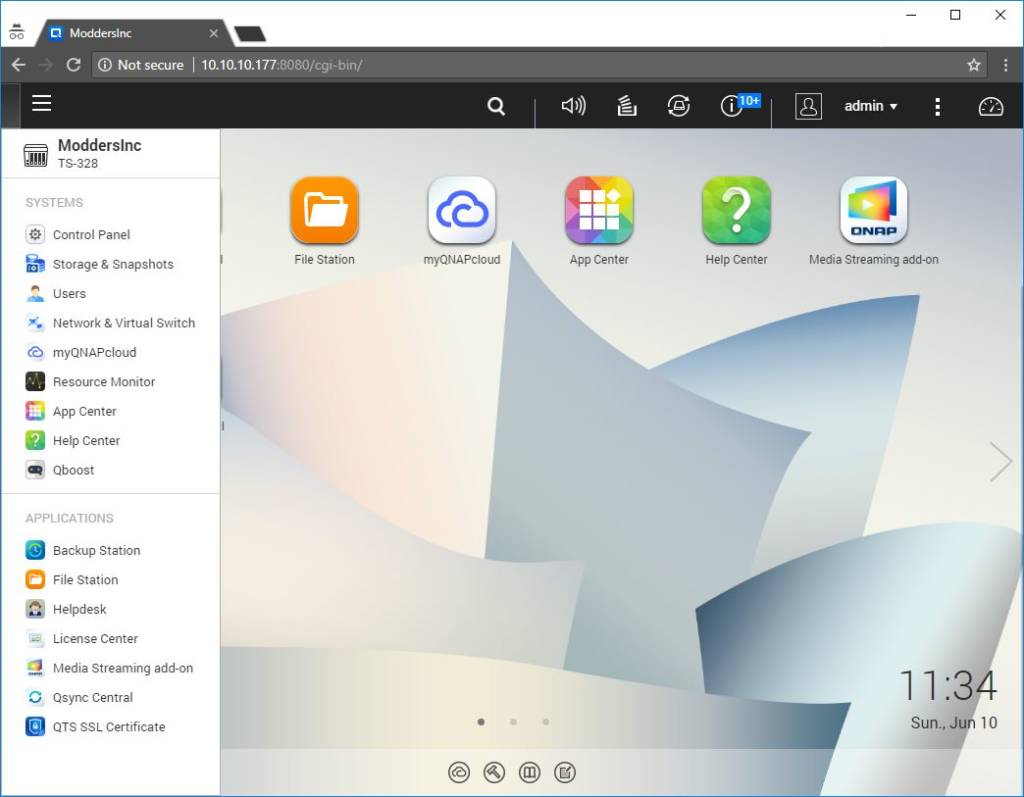This screenshot has width=1024, height=797.
Task: Open Help Center desktop icon
Action: click(x=736, y=221)
